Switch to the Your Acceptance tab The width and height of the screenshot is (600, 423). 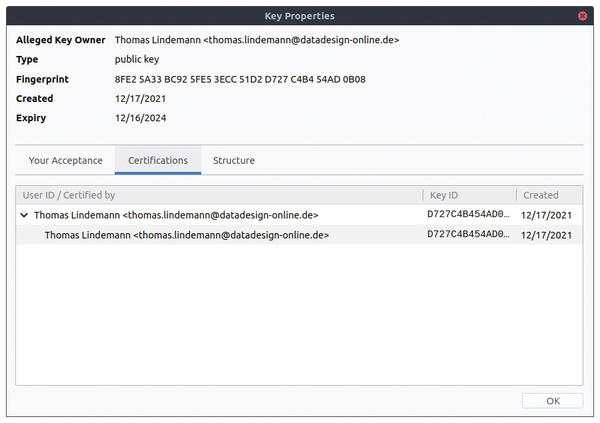click(x=65, y=160)
